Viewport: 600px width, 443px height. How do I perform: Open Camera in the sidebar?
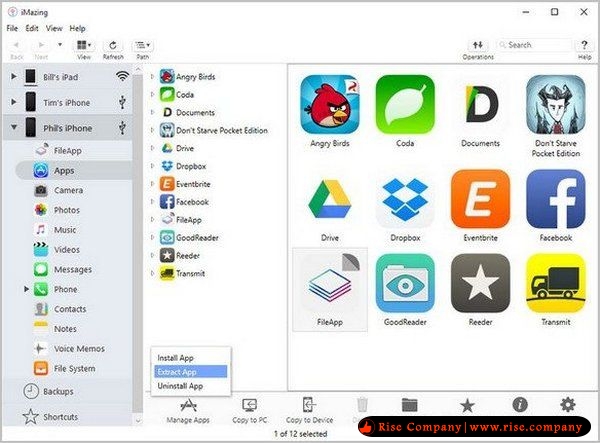[x=68, y=190]
